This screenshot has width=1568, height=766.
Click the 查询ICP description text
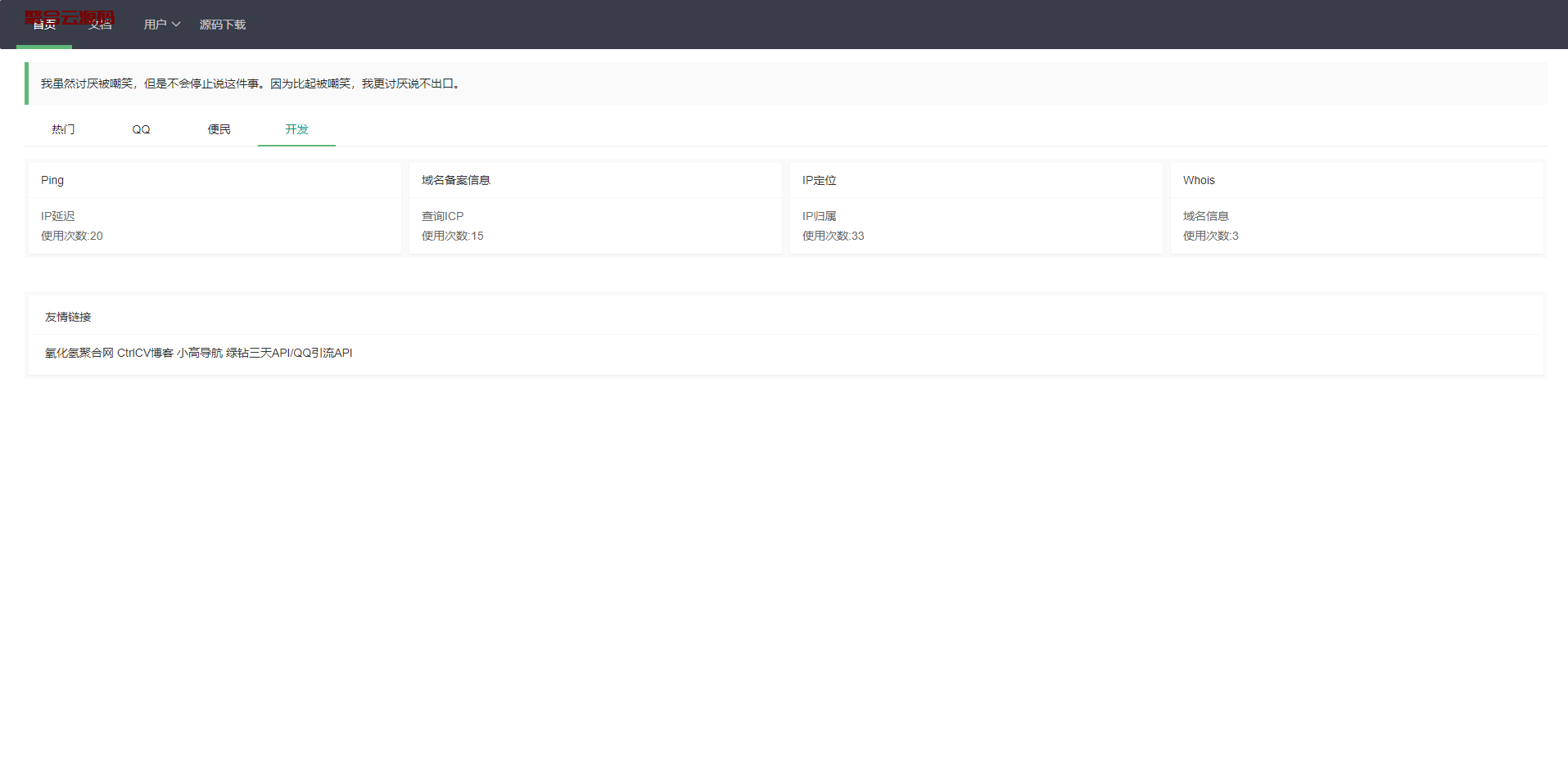443,216
